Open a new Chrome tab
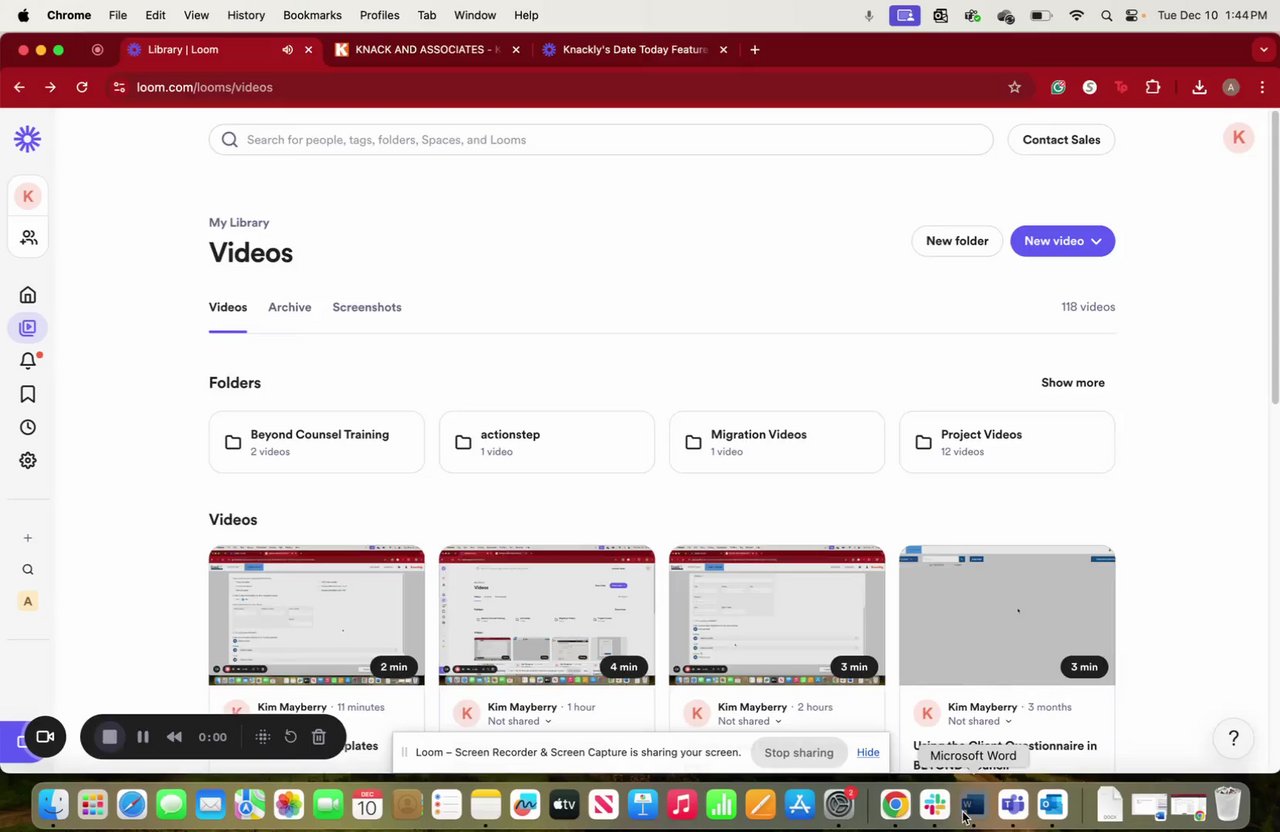Viewport: 1280px width, 832px height. coord(754,49)
